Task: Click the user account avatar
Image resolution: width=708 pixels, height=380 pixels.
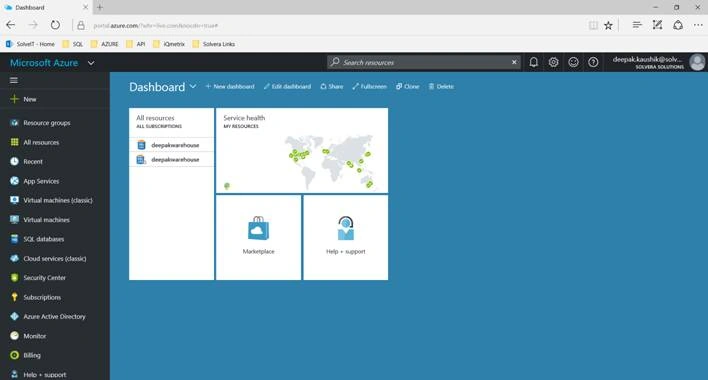Action: pyautogui.click(x=697, y=62)
